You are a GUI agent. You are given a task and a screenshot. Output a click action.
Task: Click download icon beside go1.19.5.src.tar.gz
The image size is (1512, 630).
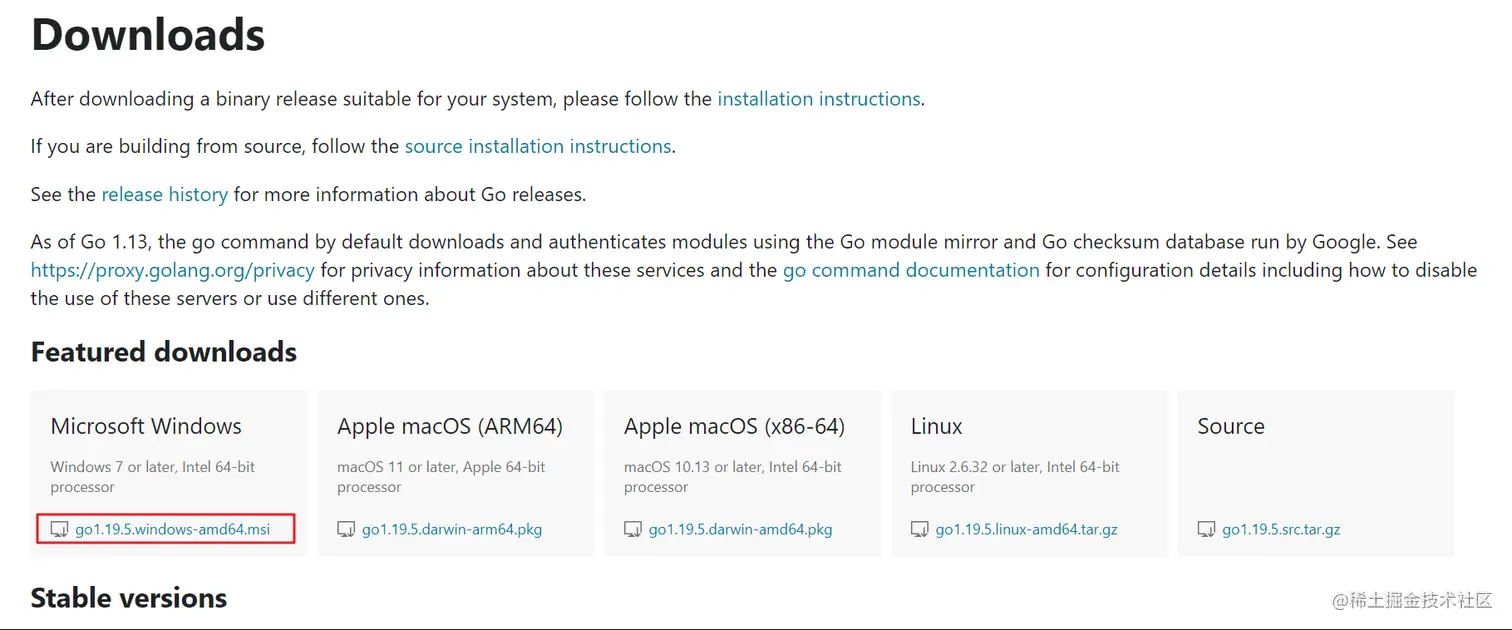tap(1206, 529)
